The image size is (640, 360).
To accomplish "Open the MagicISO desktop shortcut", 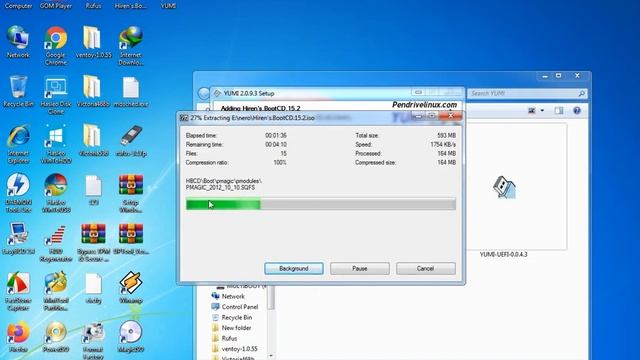I will pyautogui.click(x=131, y=337).
